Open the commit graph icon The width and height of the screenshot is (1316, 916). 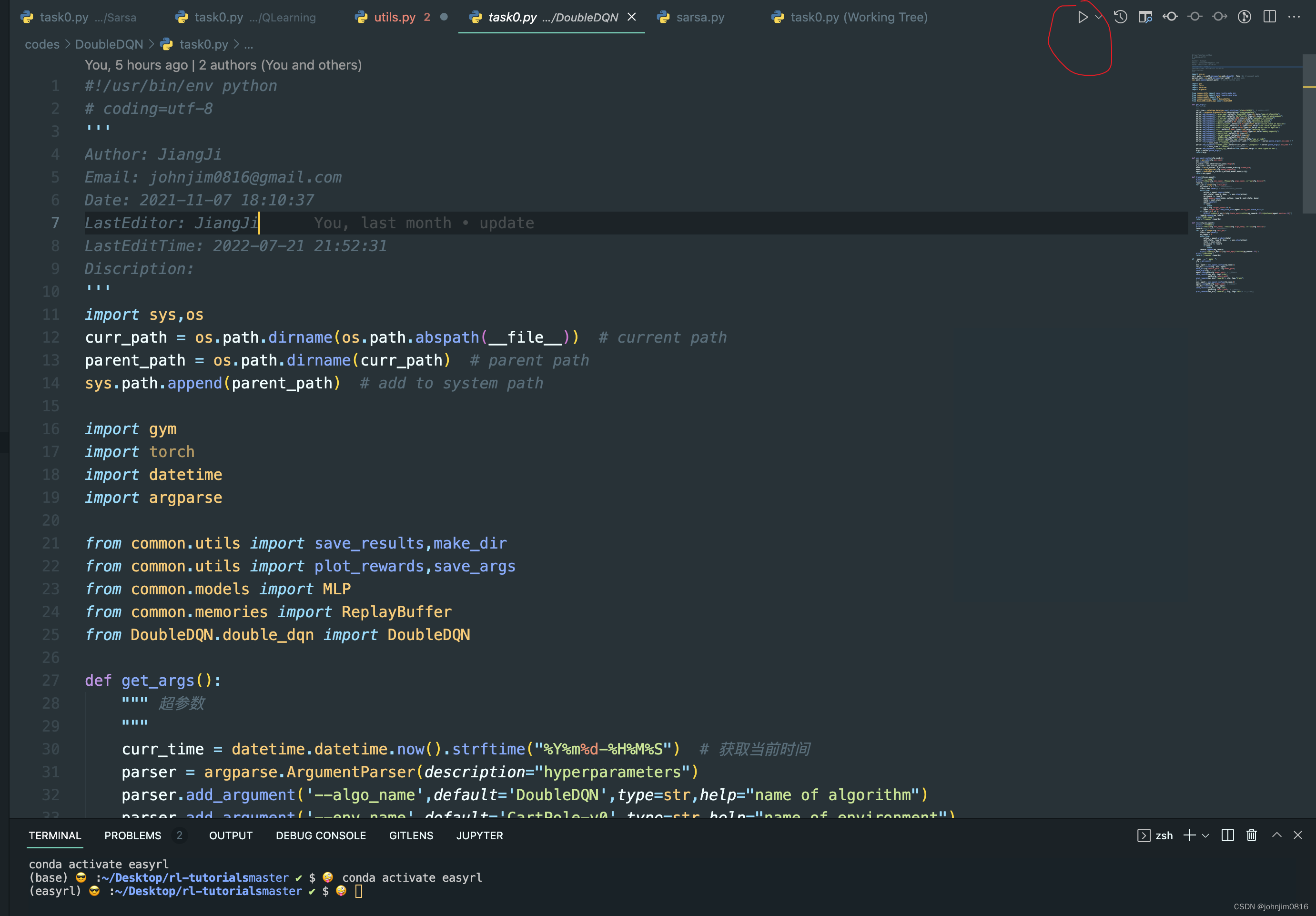click(1244, 17)
